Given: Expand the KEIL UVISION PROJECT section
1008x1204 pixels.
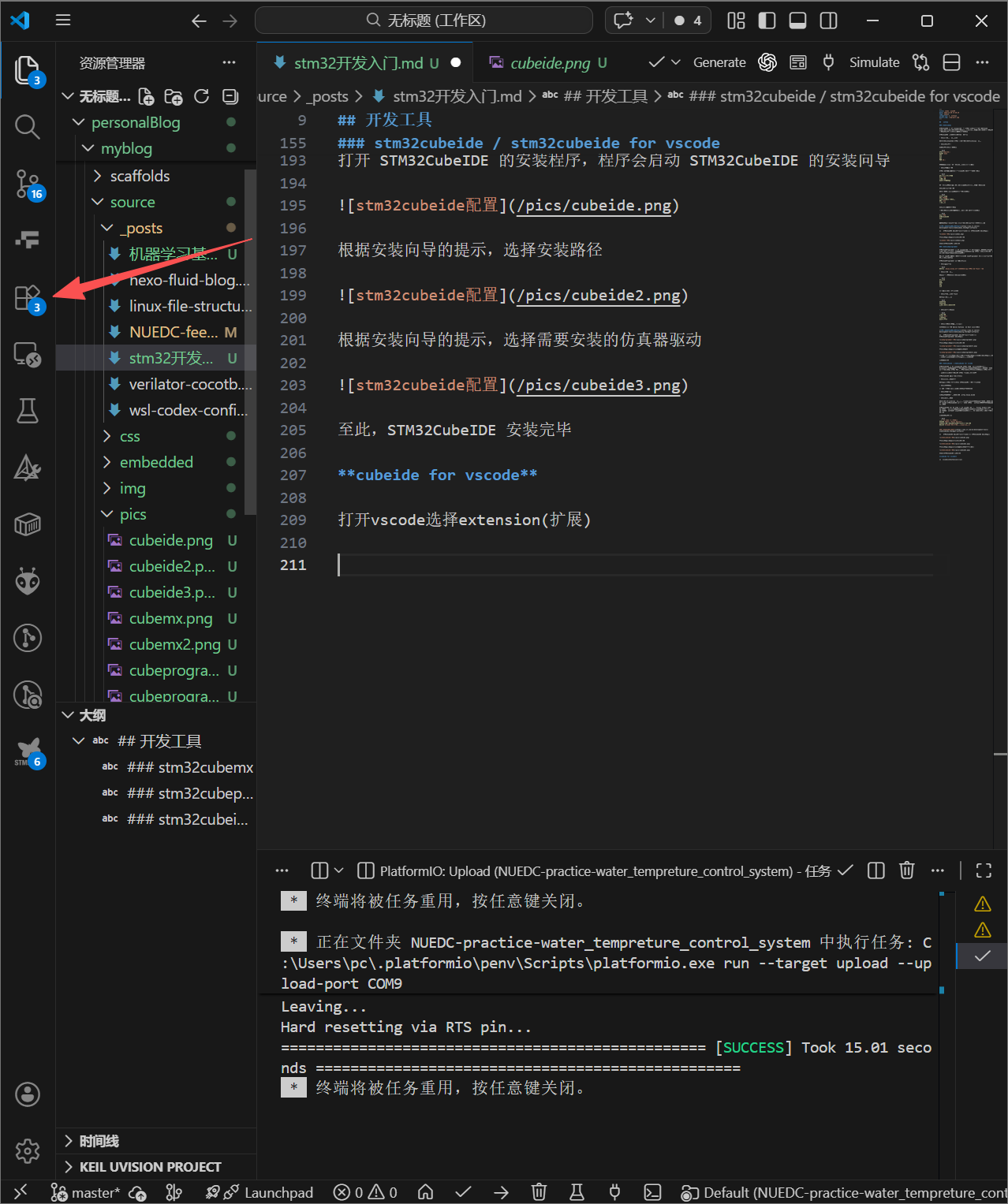Looking at the screenshot, I should click(150, 1167).
